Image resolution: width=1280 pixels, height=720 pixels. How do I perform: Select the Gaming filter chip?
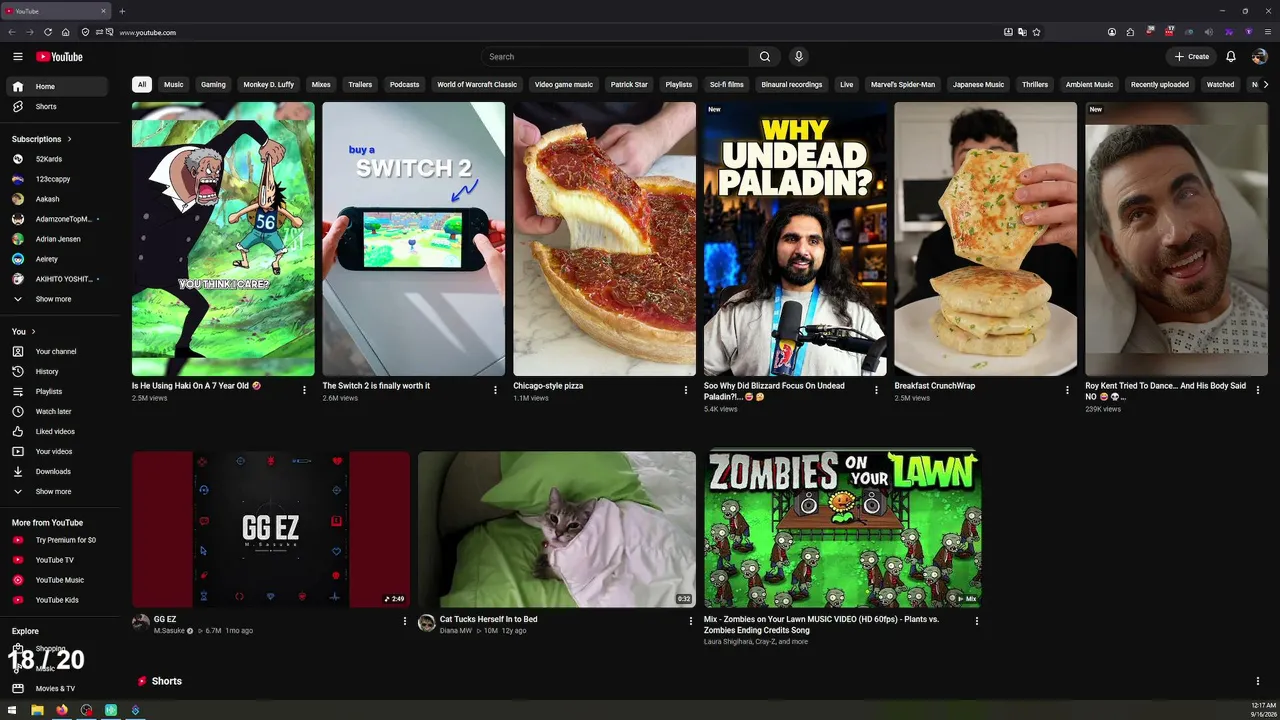click(213, 85)
